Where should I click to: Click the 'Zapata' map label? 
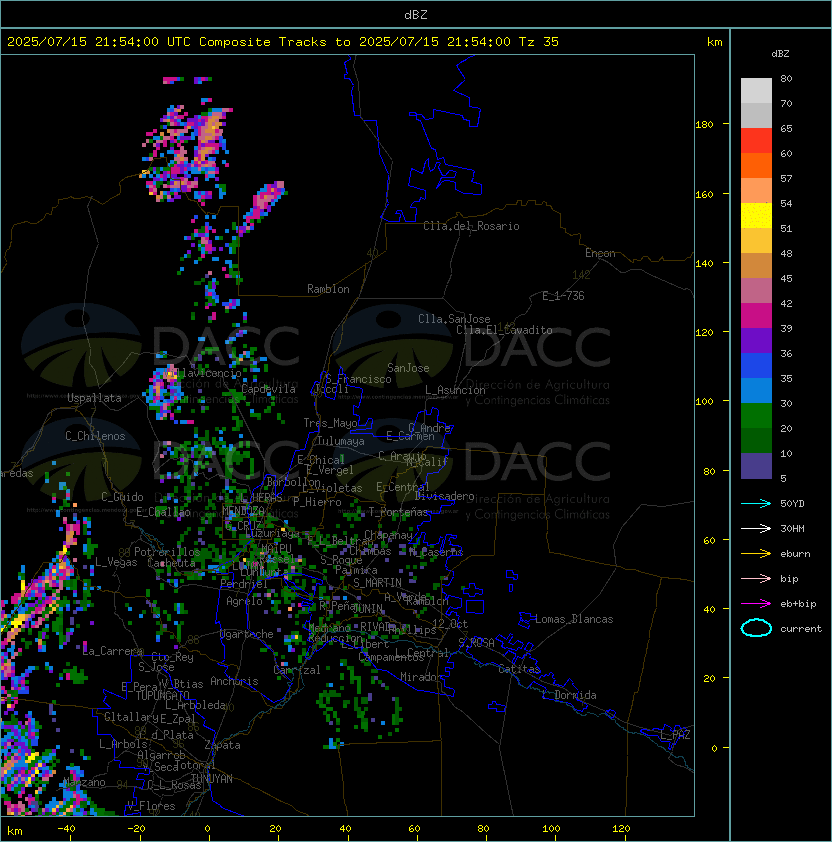coord(222,745)
